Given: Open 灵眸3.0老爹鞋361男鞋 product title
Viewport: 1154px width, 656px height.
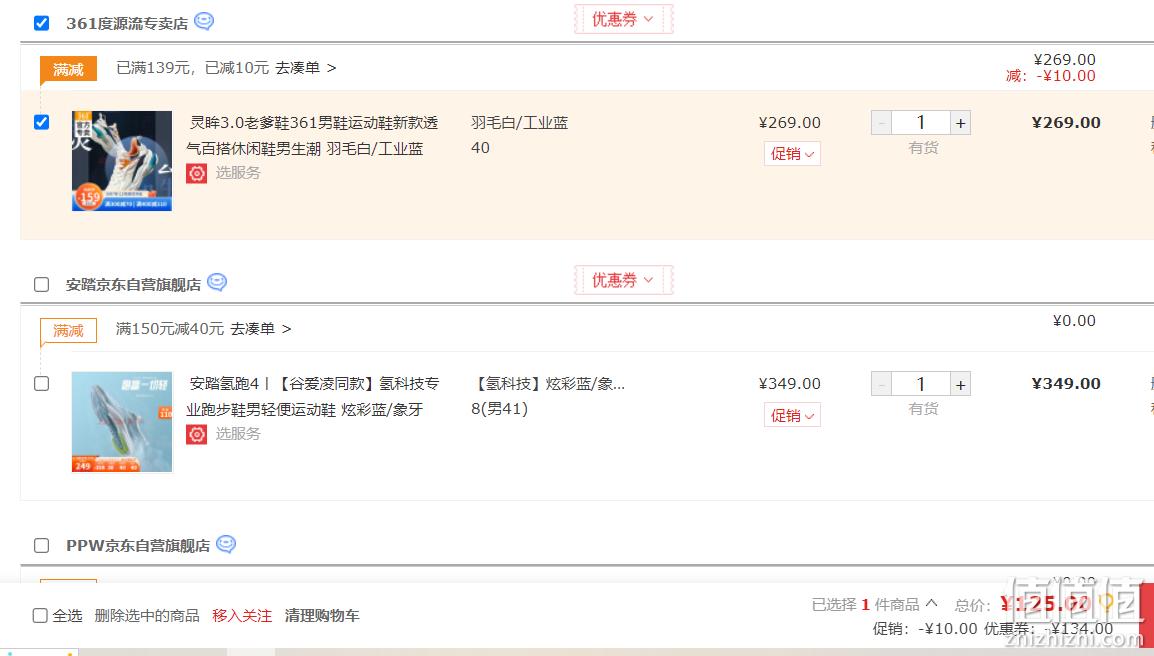Looking at the screenshot, I should tap(312, 135).
